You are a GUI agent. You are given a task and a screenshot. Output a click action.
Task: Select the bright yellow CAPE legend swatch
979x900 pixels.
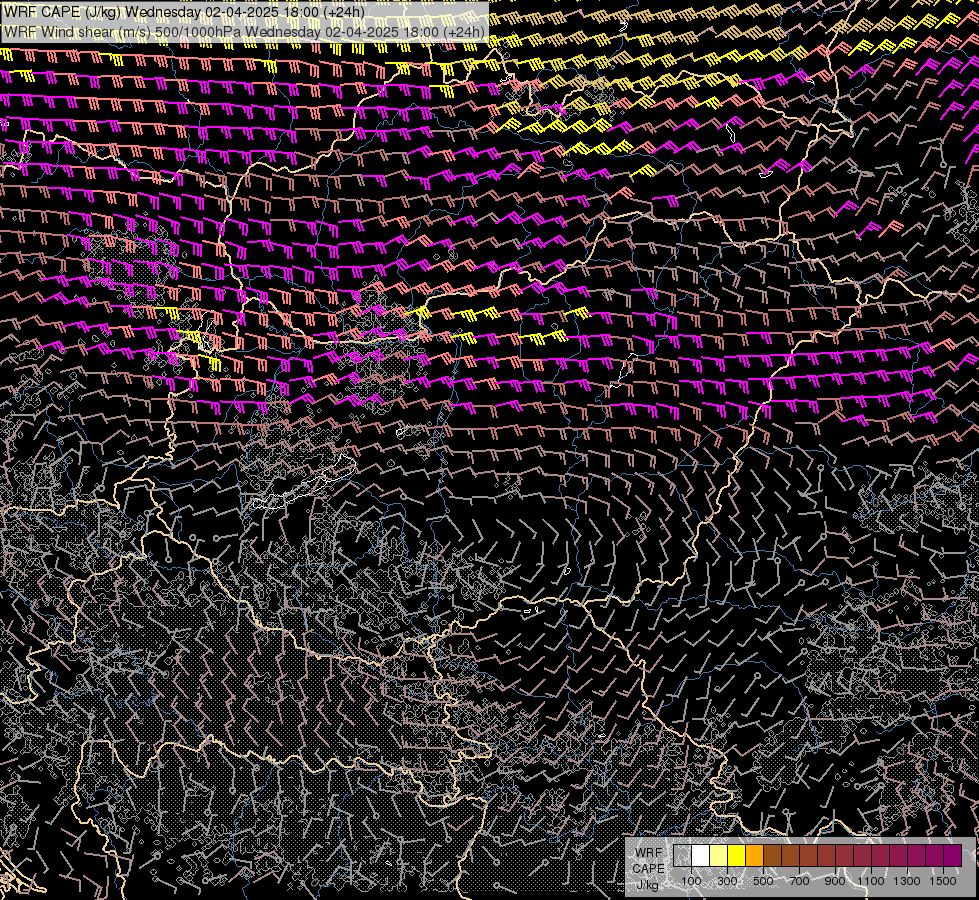click(737, 856)
